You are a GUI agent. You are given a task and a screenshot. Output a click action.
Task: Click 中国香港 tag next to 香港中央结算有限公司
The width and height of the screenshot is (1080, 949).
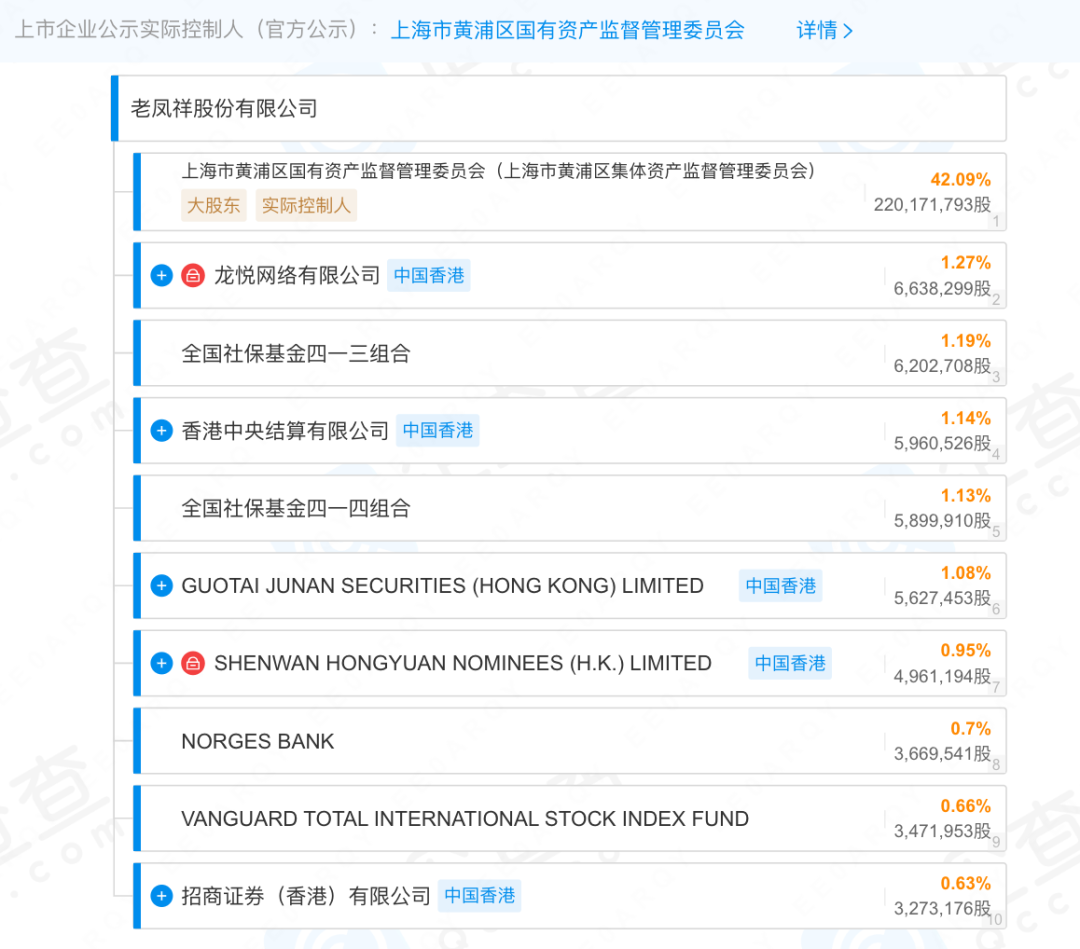coord(438,431)
